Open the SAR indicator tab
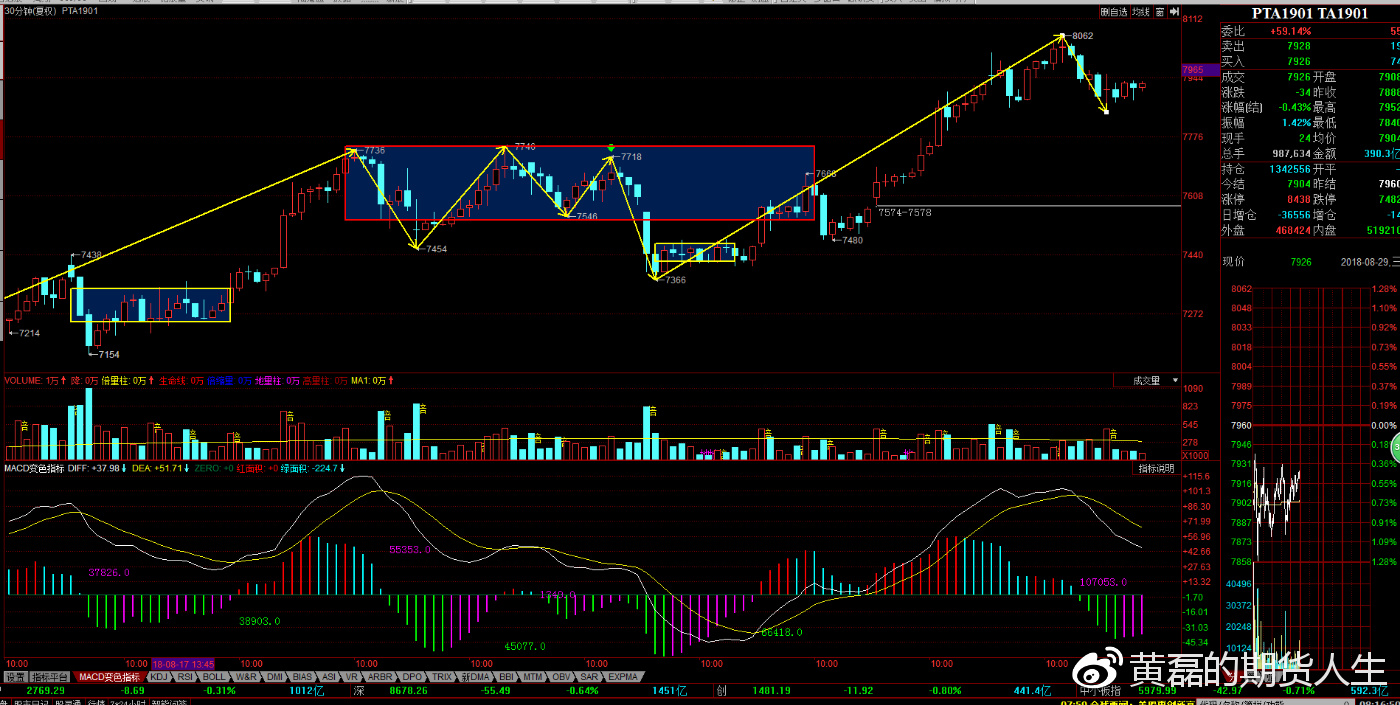The image size is (1400, 705). pyautogui.click(x=590, y=677)
